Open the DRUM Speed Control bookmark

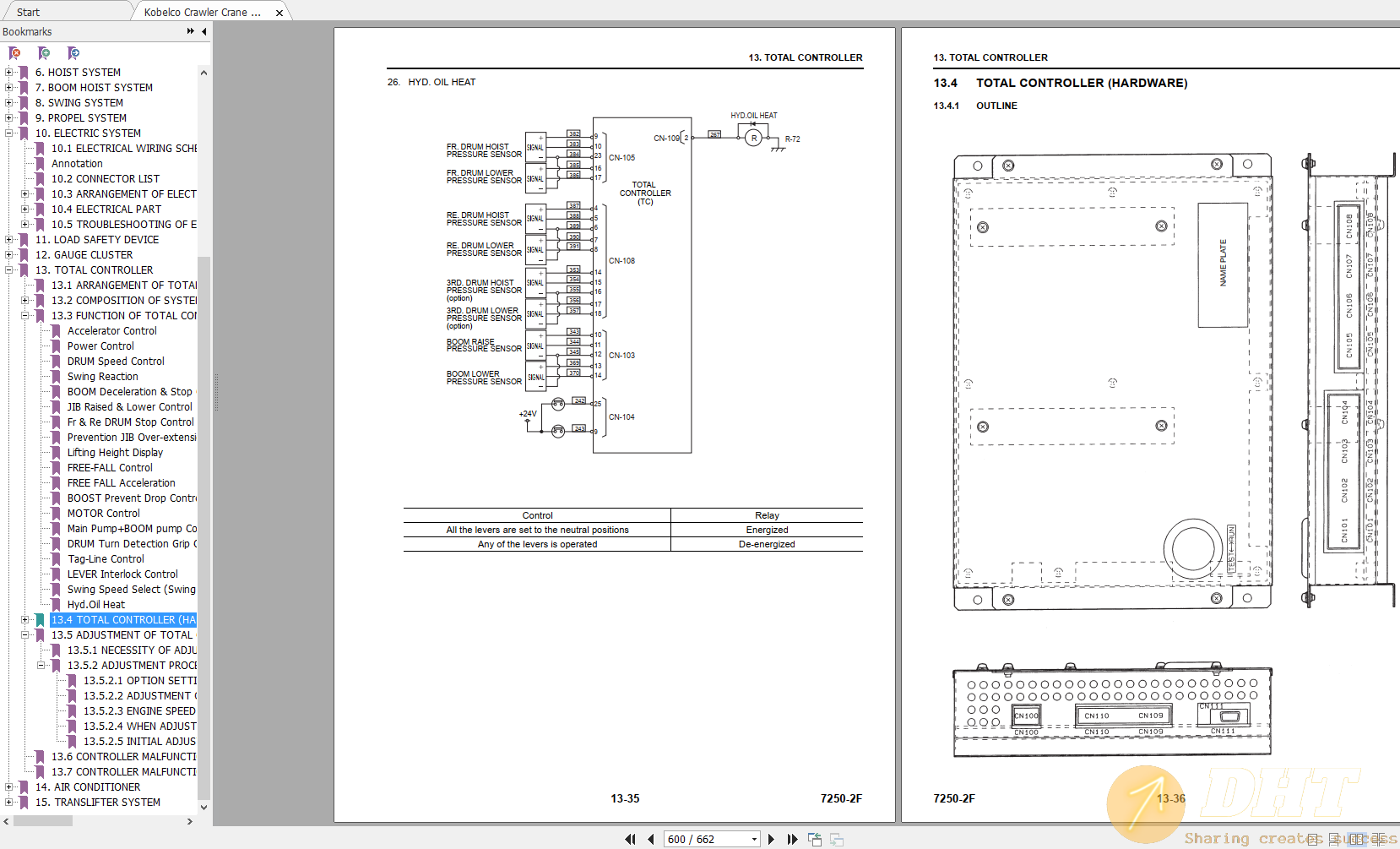click(116, 362)
